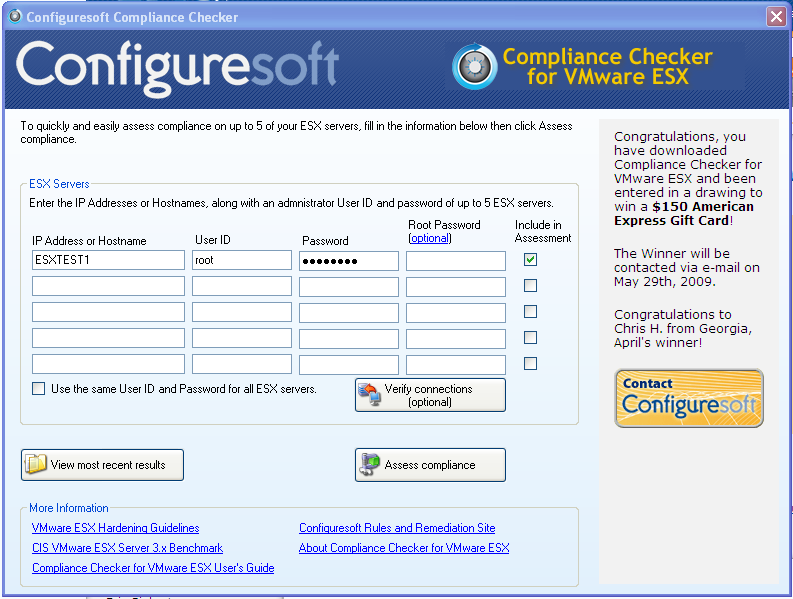This screenshot has width=793, height=599.
Task: Click the first row Root Password field
Action: 456,261
